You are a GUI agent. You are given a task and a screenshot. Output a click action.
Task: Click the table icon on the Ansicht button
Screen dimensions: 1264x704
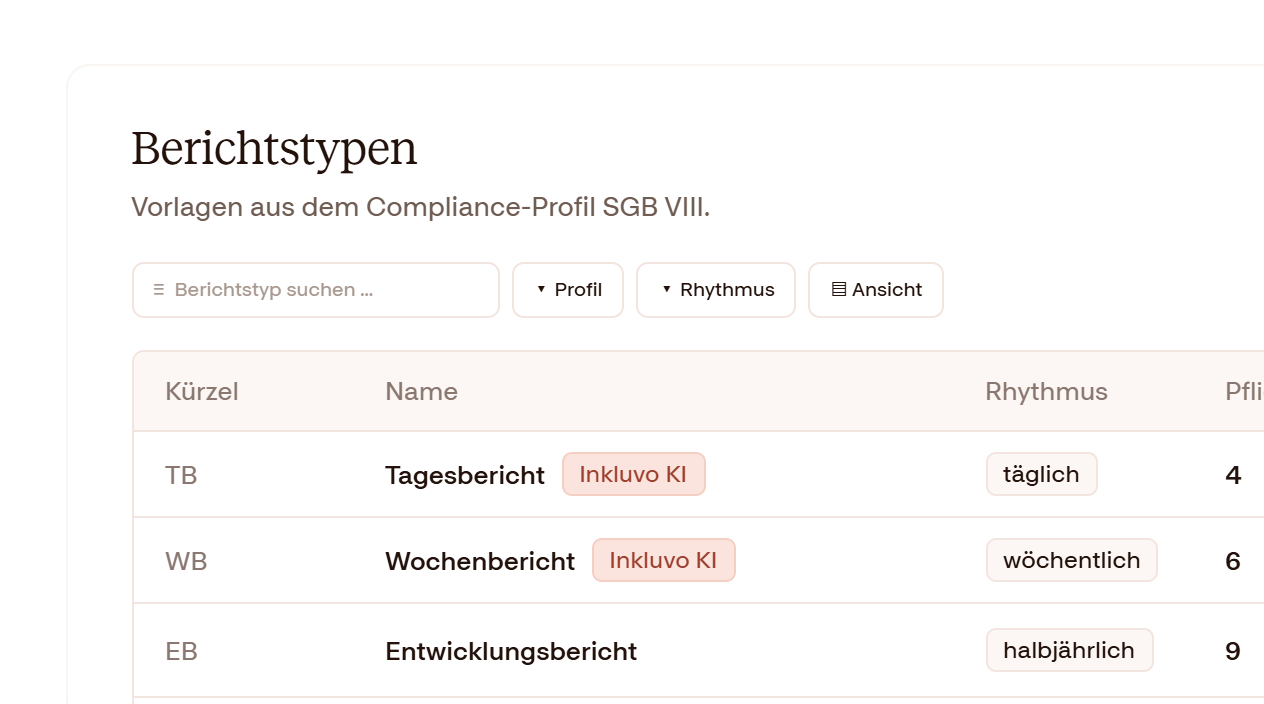[x=839, y=290]
